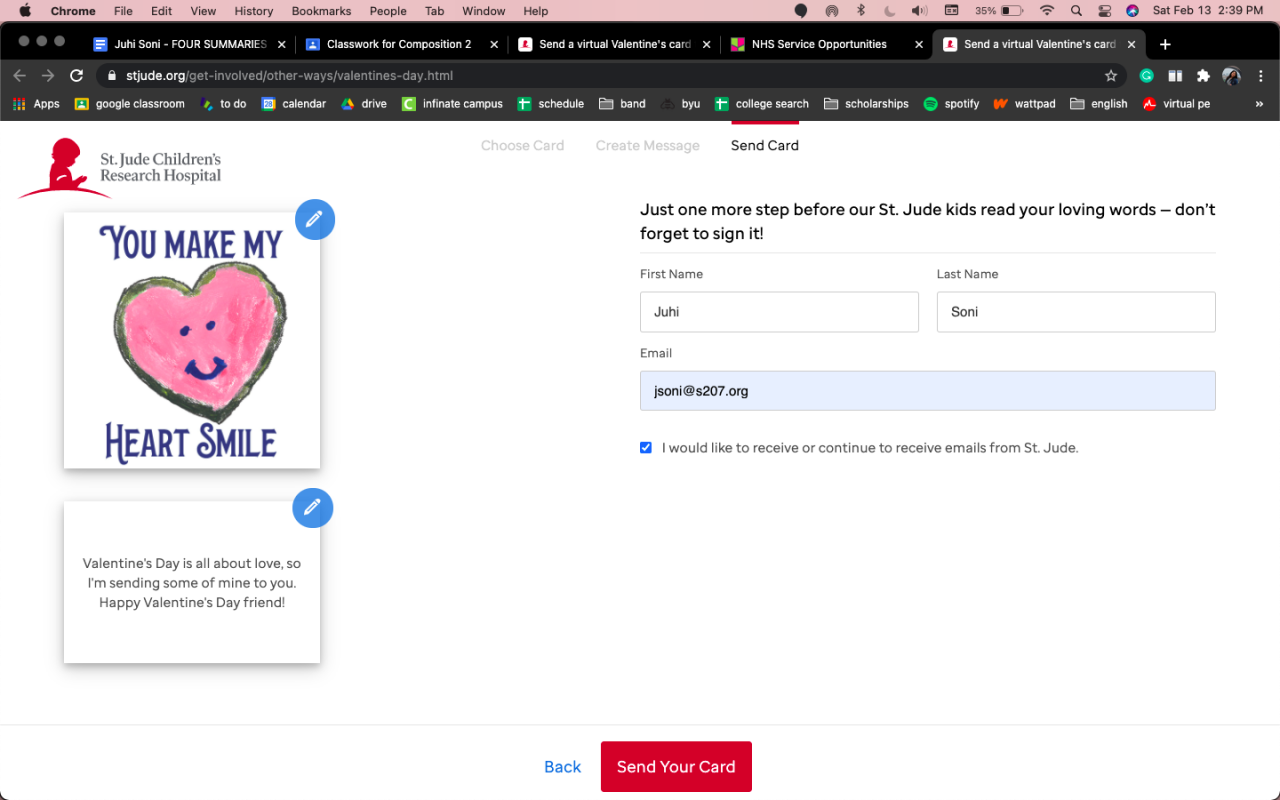
Task: Open the drive bookmark
Action: [364, 104]
